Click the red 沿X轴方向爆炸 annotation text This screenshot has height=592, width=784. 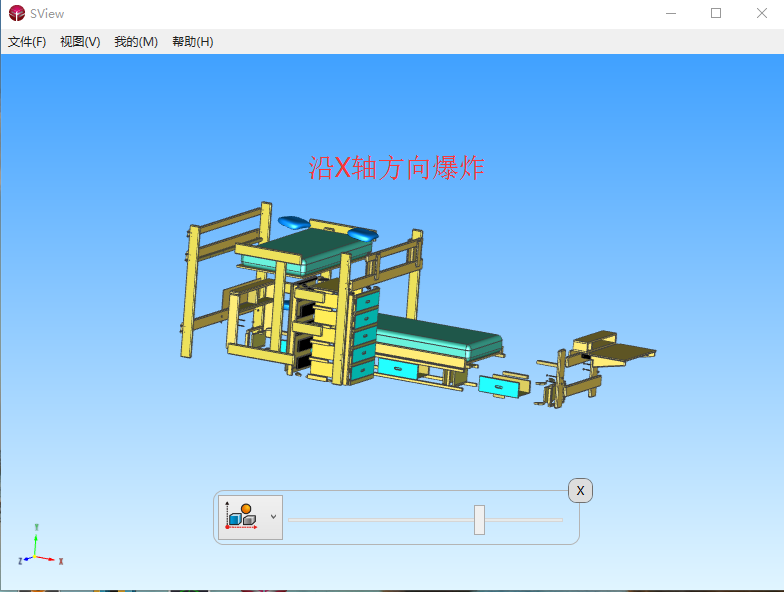(x=396, y=168)
